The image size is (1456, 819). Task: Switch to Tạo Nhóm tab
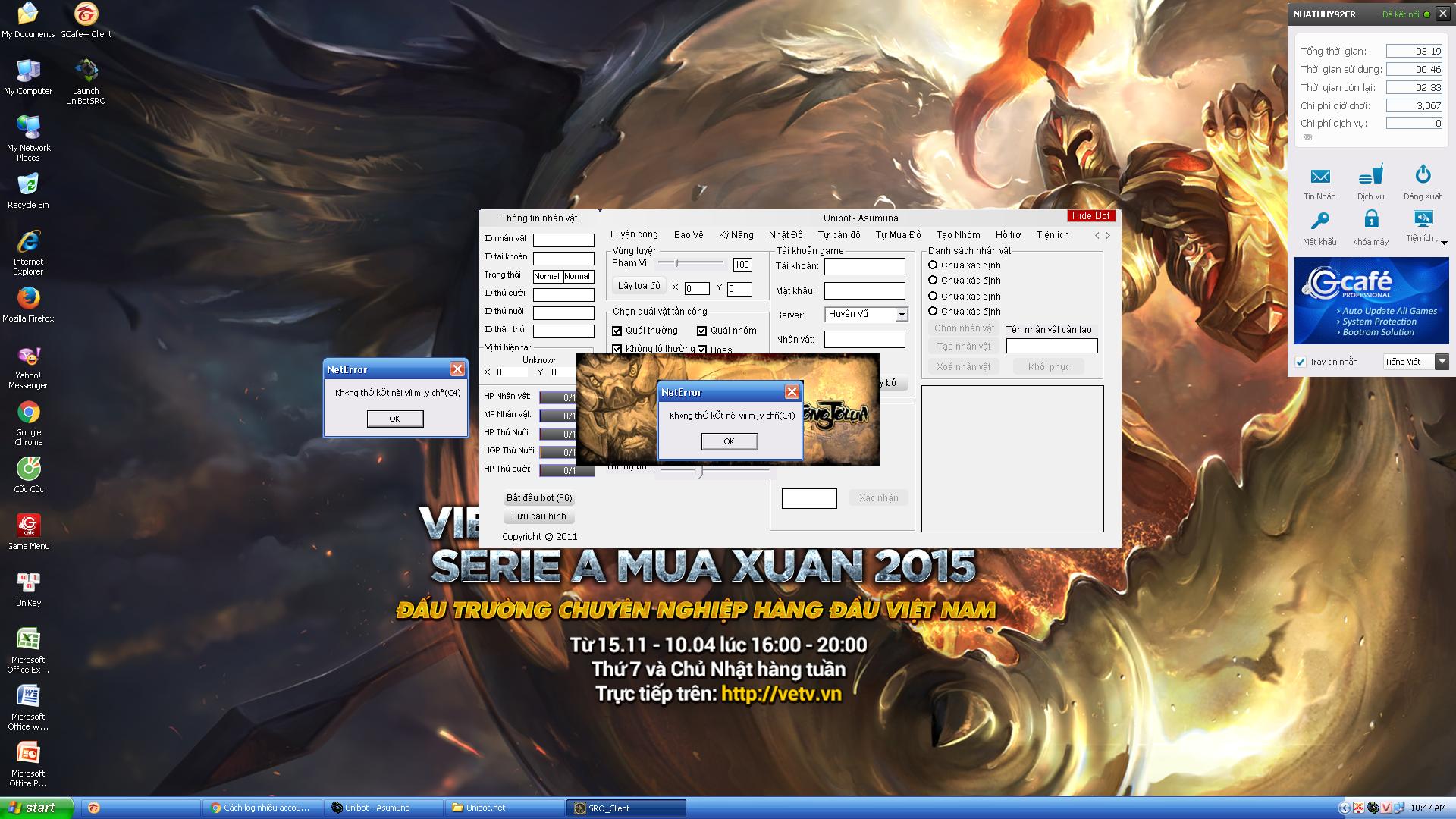[958, 235]
